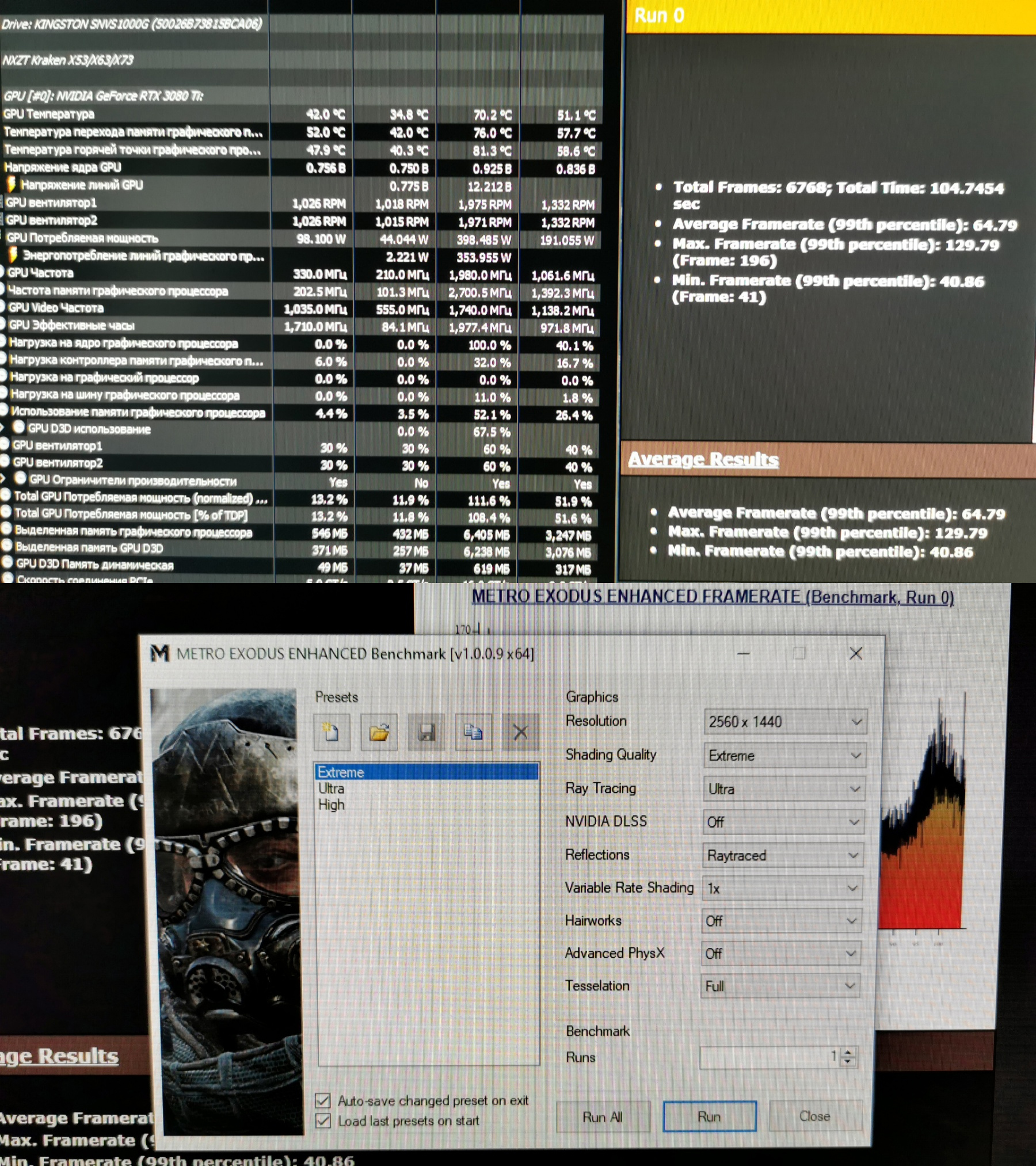
Task: Select the 'GPU Video Частота' sensor row label
Action: point(56,308)
